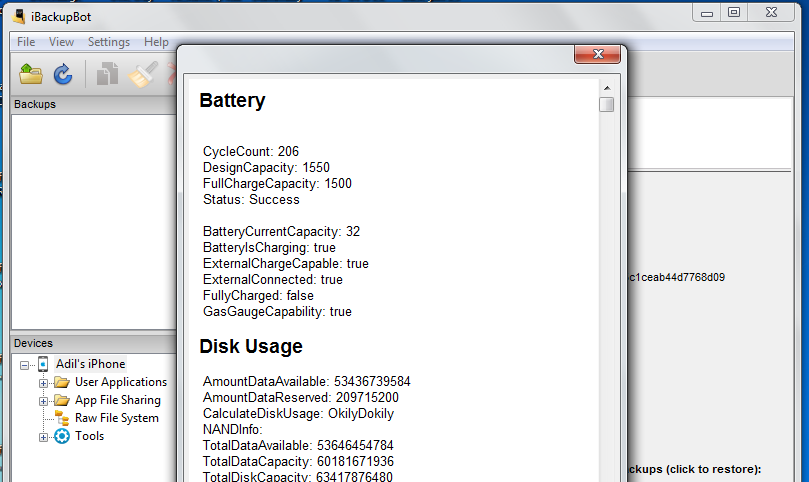Expand the User Applications node
The image size is (809, 482).
coord(43,383)
